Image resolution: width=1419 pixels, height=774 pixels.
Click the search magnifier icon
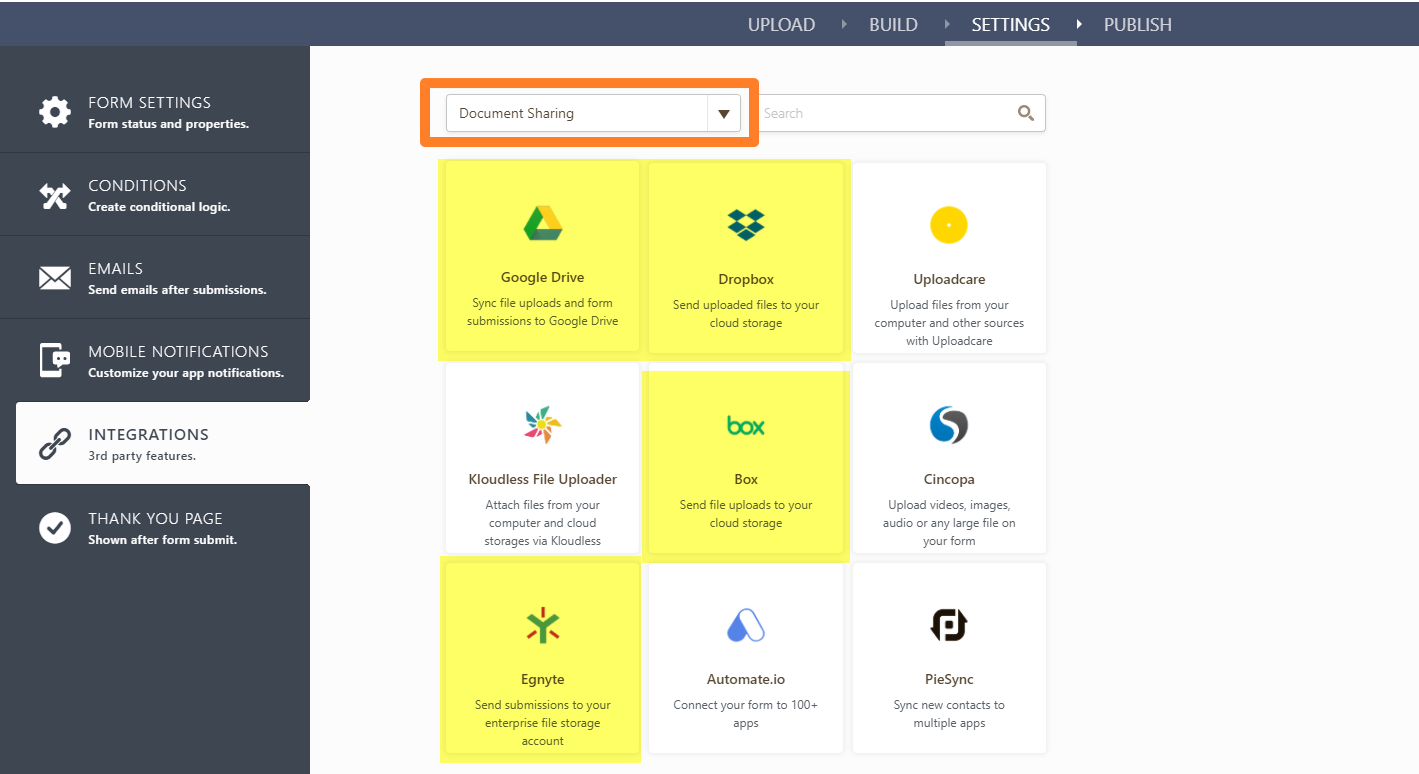pyautogui.click(x=1025, y=113)
